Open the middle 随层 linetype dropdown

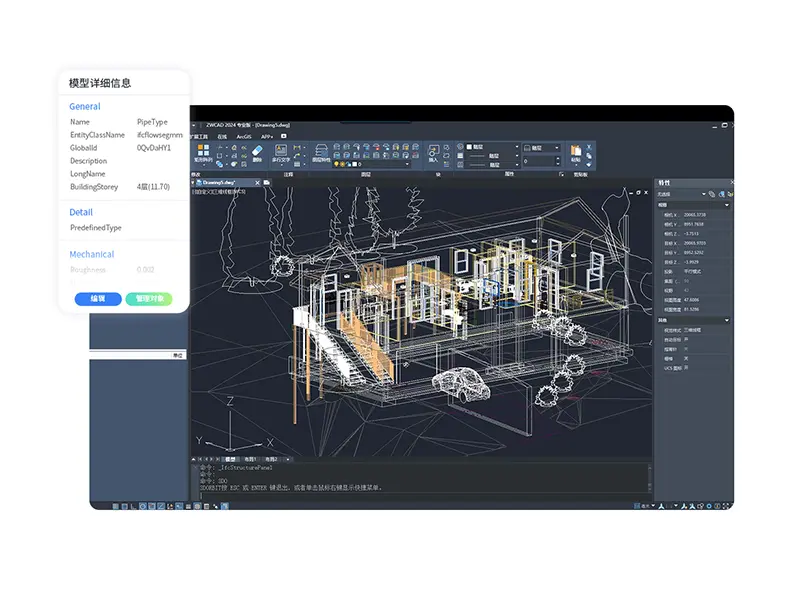(517, 156)
